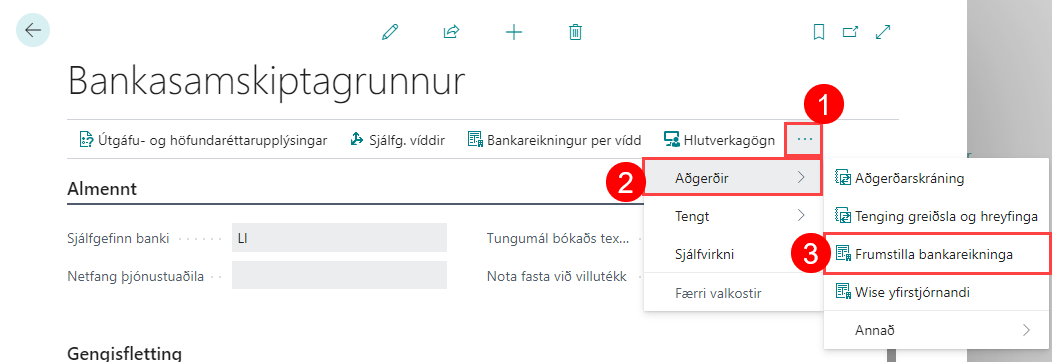
Task: Click the Netfang þjónustuaðila field
Action: [x=339, y=275]
